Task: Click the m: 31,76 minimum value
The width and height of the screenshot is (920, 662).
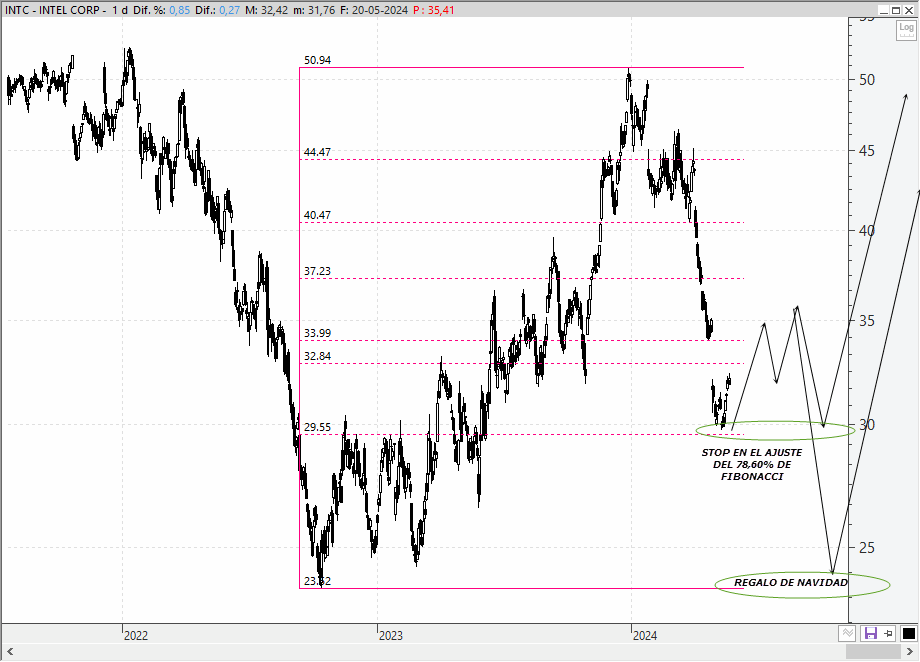Action: (x=314, y=10)
